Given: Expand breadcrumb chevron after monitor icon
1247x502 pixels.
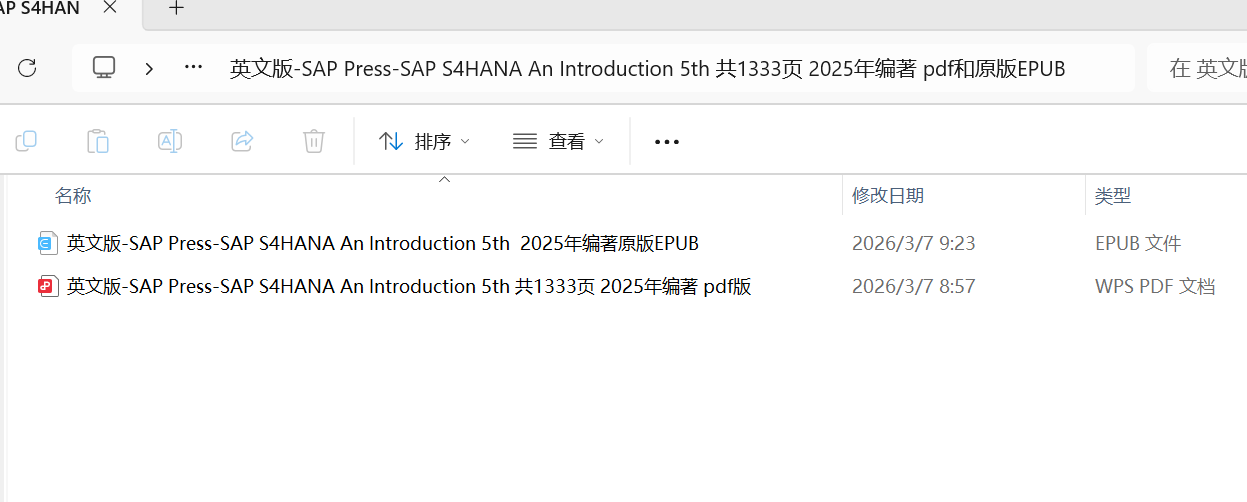Looking at the screenshot, I should (149, 68).
